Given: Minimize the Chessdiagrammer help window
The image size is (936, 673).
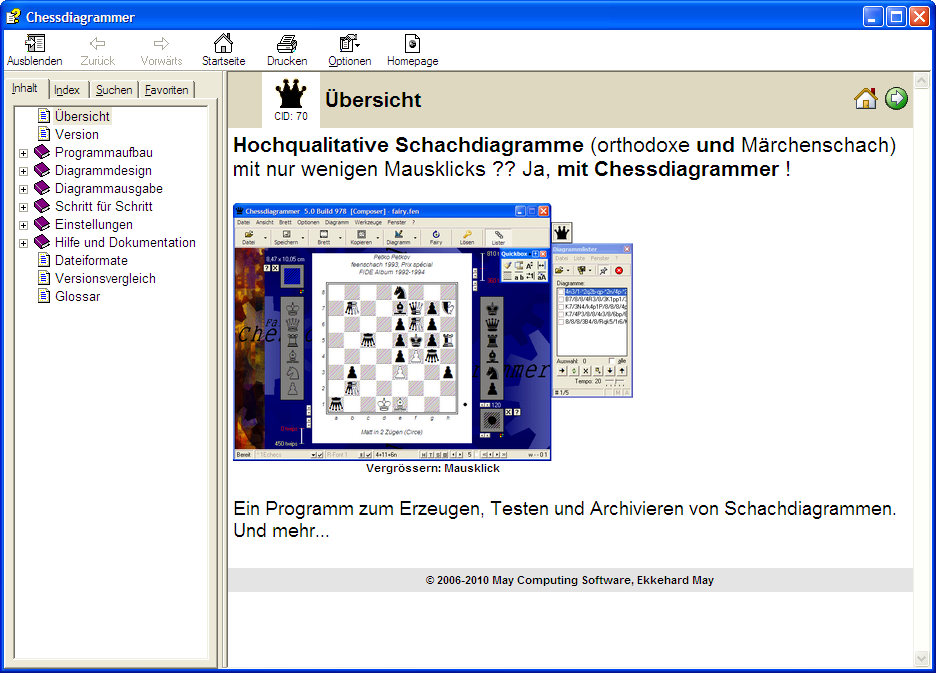Looking at the screenshot, I should coord(873,17).
